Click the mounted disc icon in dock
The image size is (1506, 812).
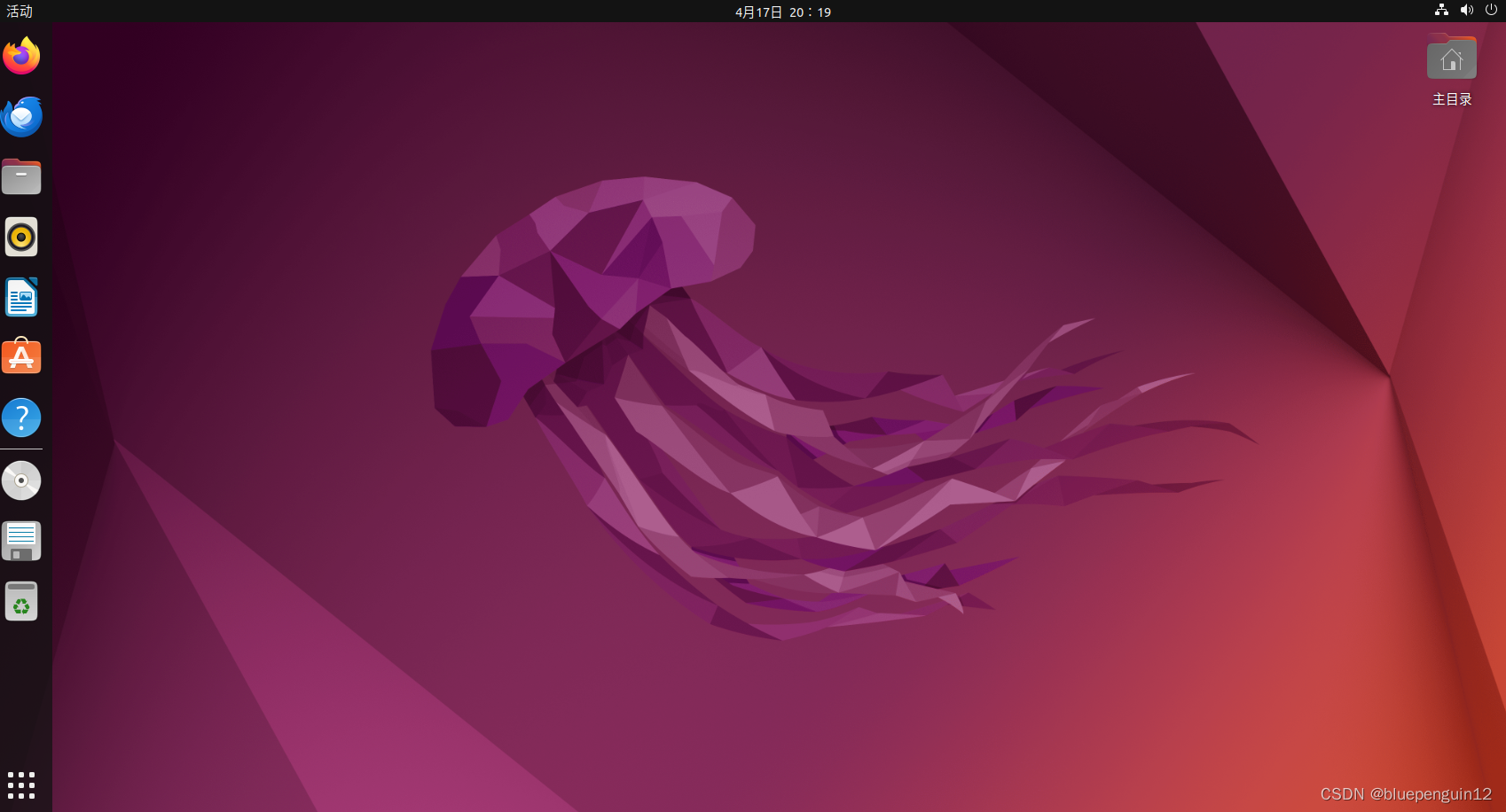21,480
